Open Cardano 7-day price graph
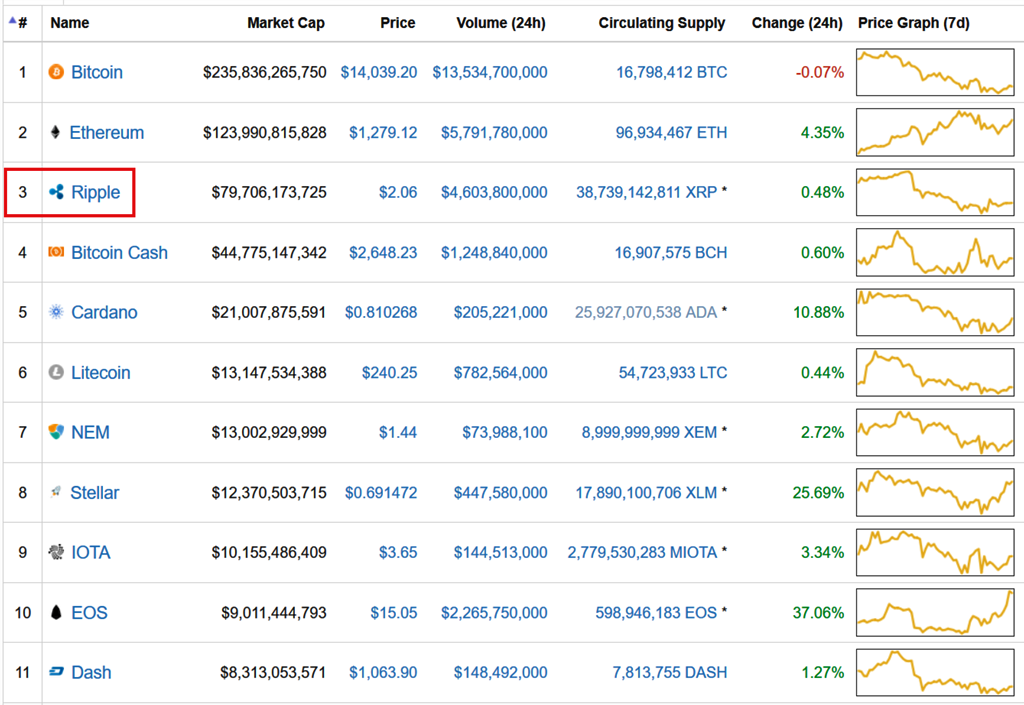The width and height of the screenshot is (1024, 705). 935,313
